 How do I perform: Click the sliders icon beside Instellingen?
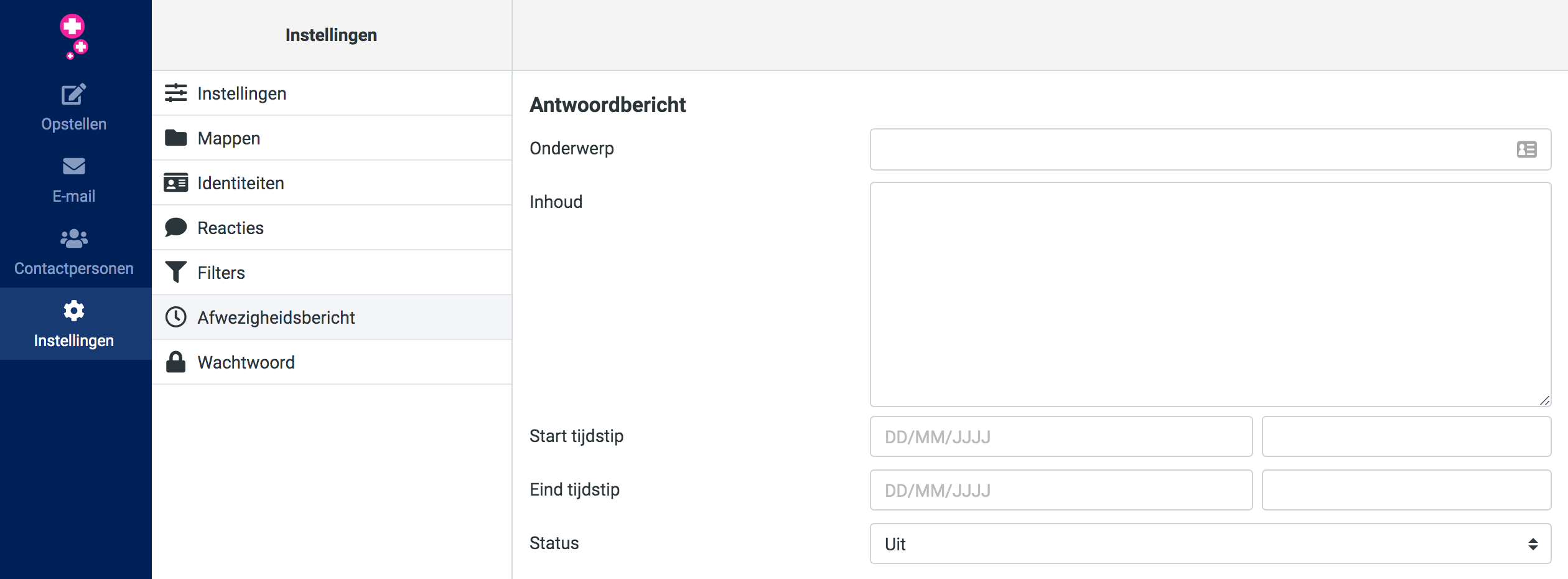[x=176, y=93]
